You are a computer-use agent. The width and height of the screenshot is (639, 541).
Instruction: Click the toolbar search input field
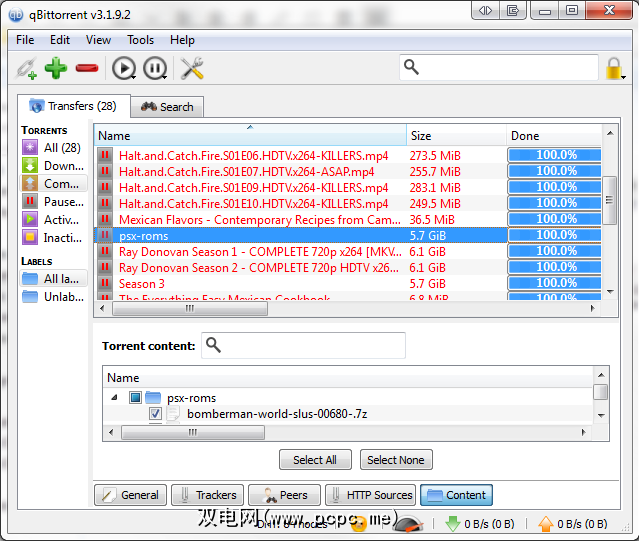499,67
